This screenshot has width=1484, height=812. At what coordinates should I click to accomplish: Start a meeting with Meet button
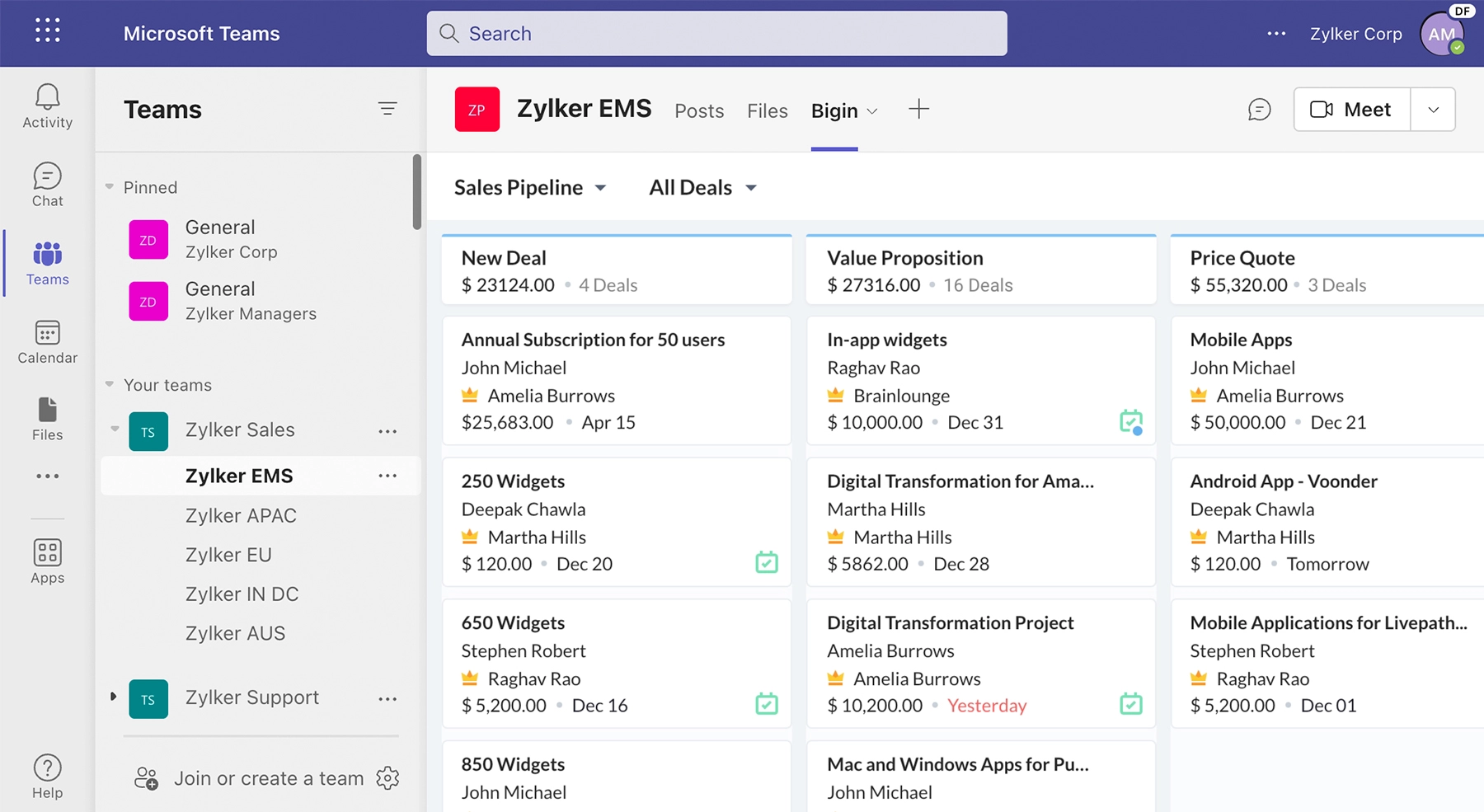[1352, 110]
